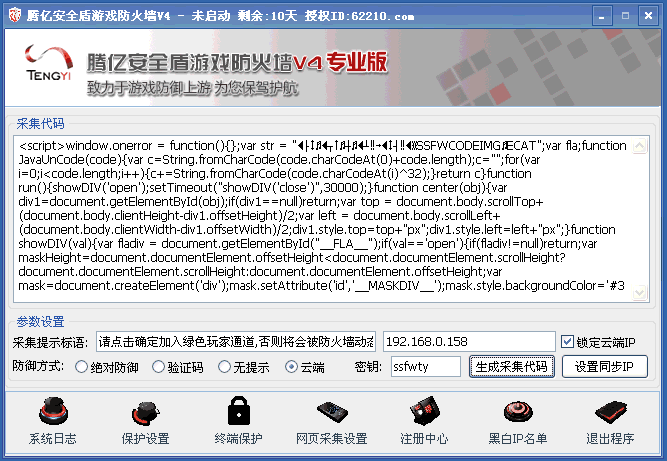Open the 保护设置 protection settings icon
The image size is (667, 461).
[145, 413]
